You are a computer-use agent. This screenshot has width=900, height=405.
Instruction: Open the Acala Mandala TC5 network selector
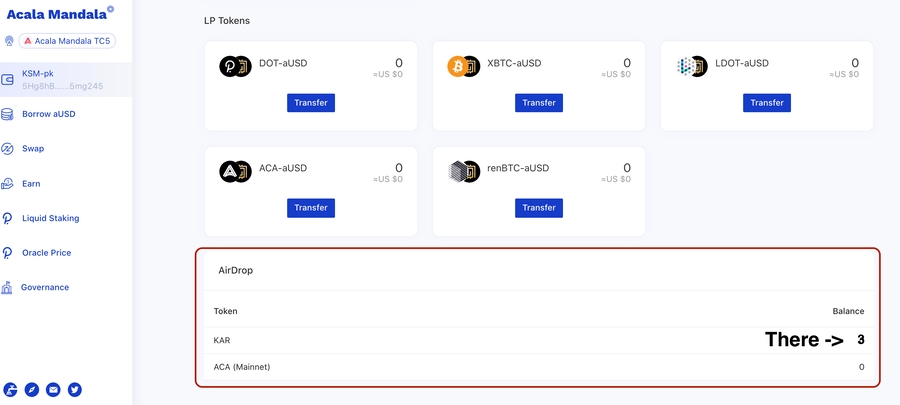(67, 41)
